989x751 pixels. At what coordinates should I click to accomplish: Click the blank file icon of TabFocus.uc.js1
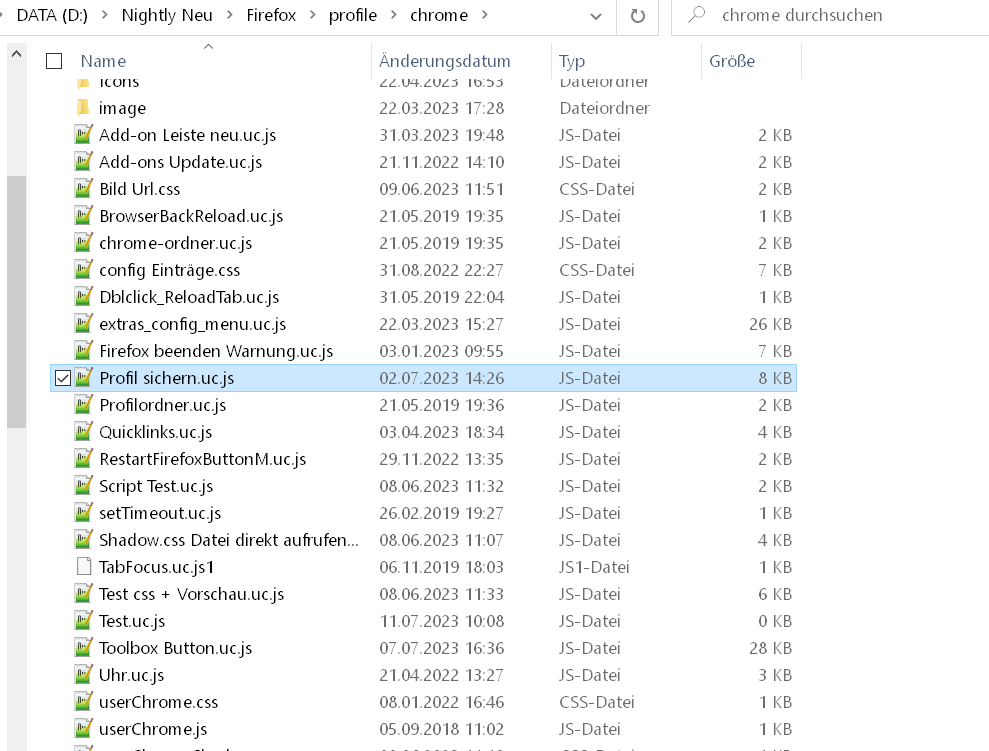point(84,567)
